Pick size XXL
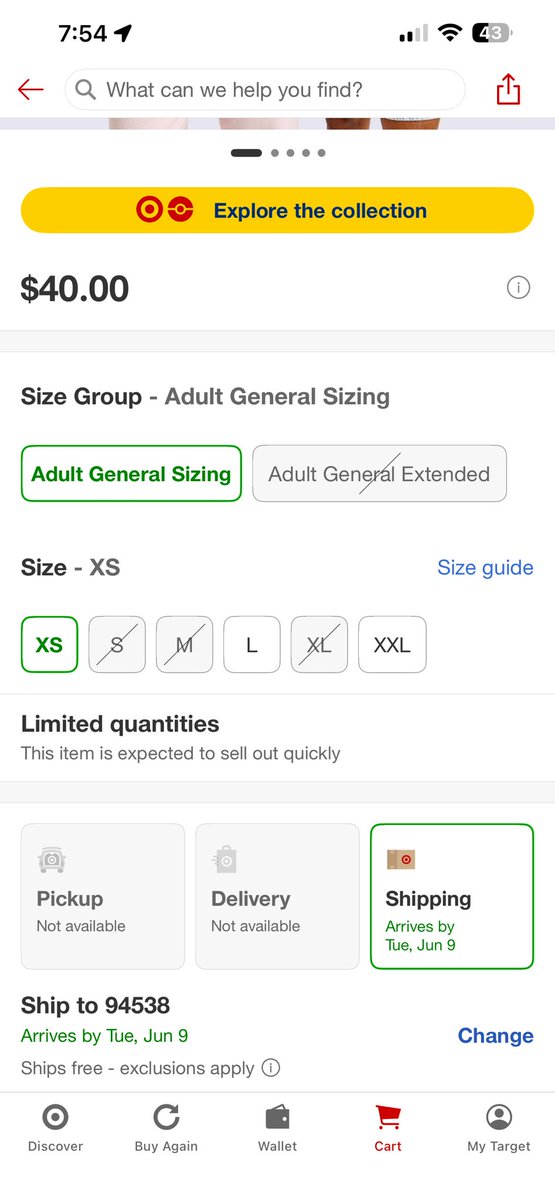The height and width of the screenshot is (1200, 555). point(392,645)
